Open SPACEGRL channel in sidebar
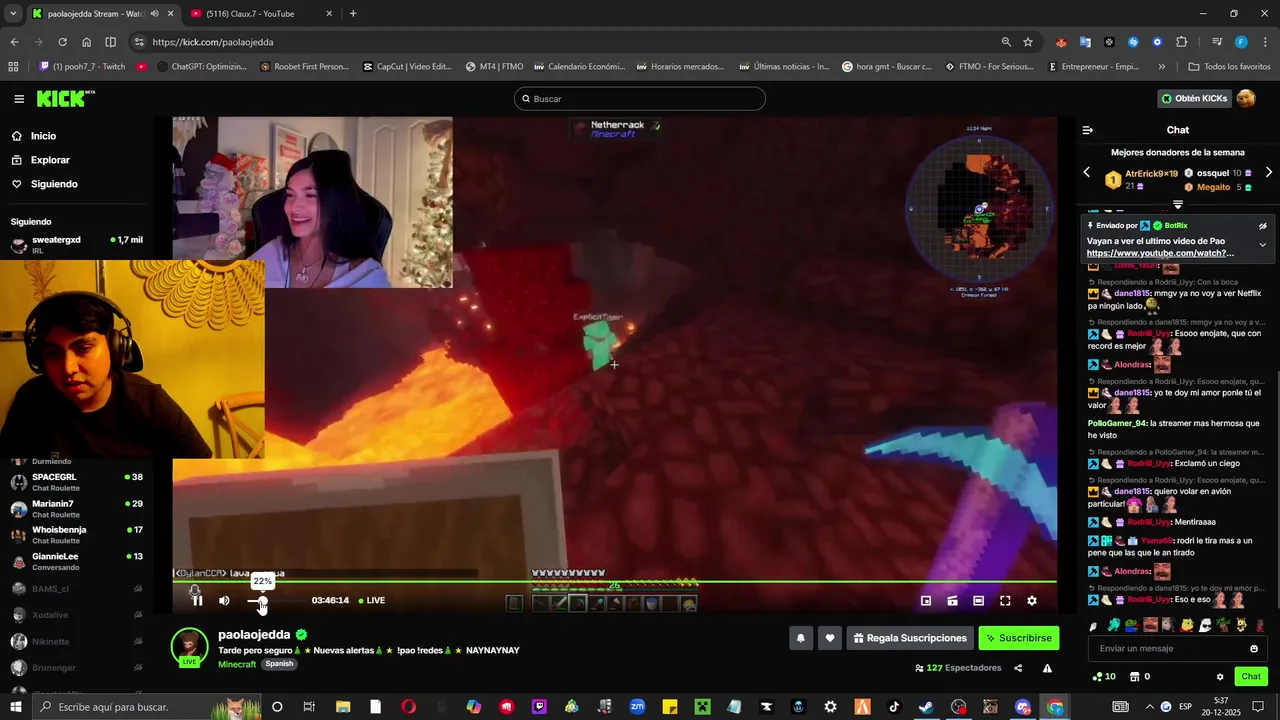1280x720 pixels. point(77,482)
